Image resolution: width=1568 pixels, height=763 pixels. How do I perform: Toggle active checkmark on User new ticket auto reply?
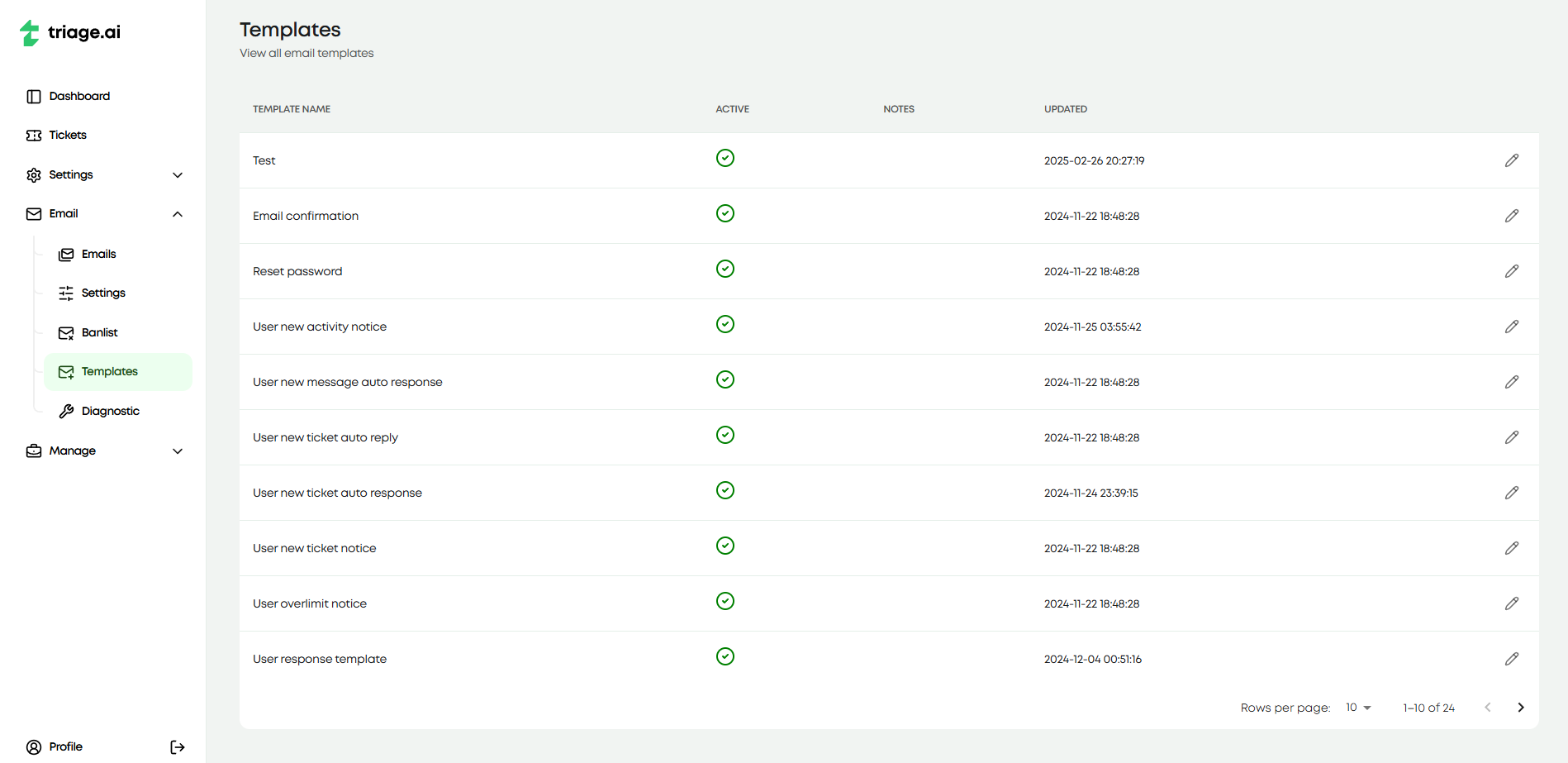coord(725,434)
